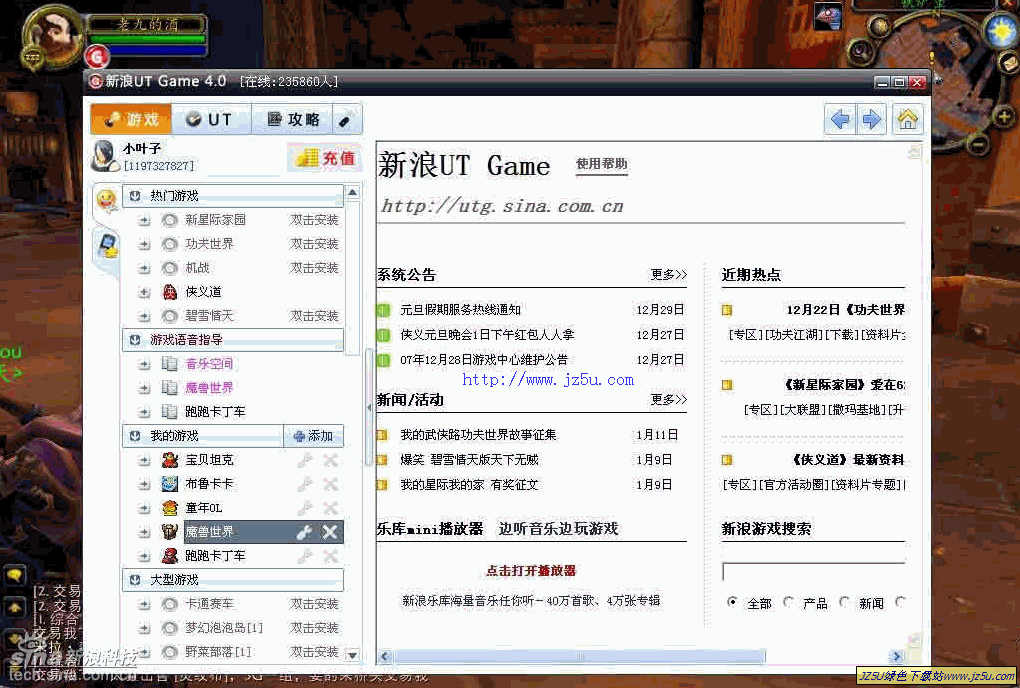Click 更多>> next to 系统公告

669,274
